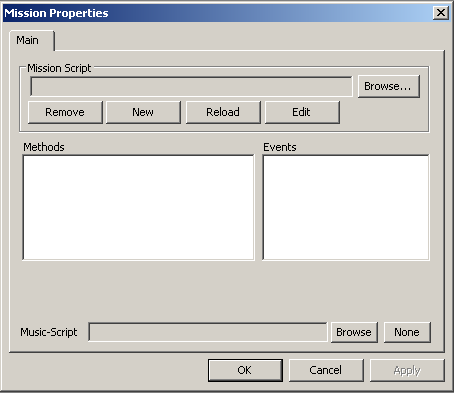Browse for a mission script file
454x393 pixels.
pos(389,86)
